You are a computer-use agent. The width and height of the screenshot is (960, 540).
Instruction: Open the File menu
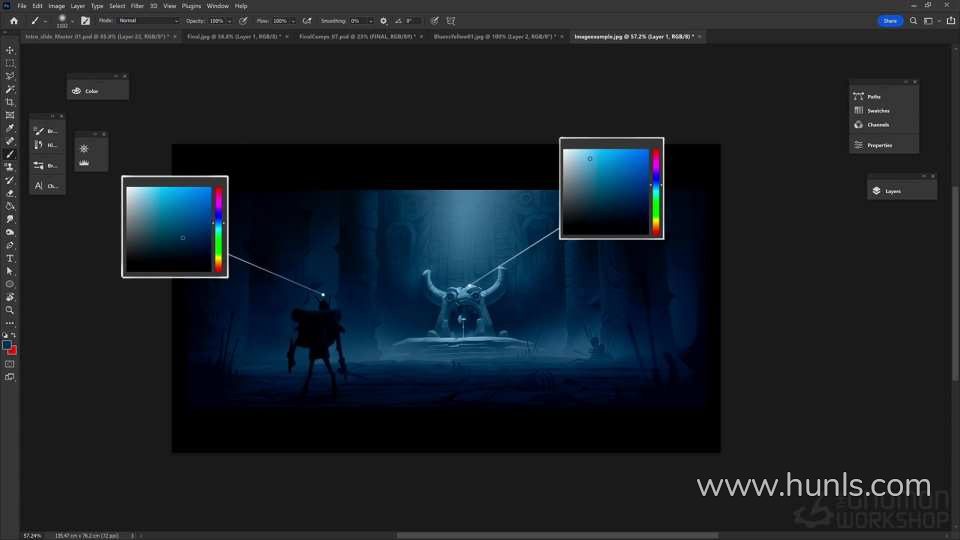click(21, 6)
